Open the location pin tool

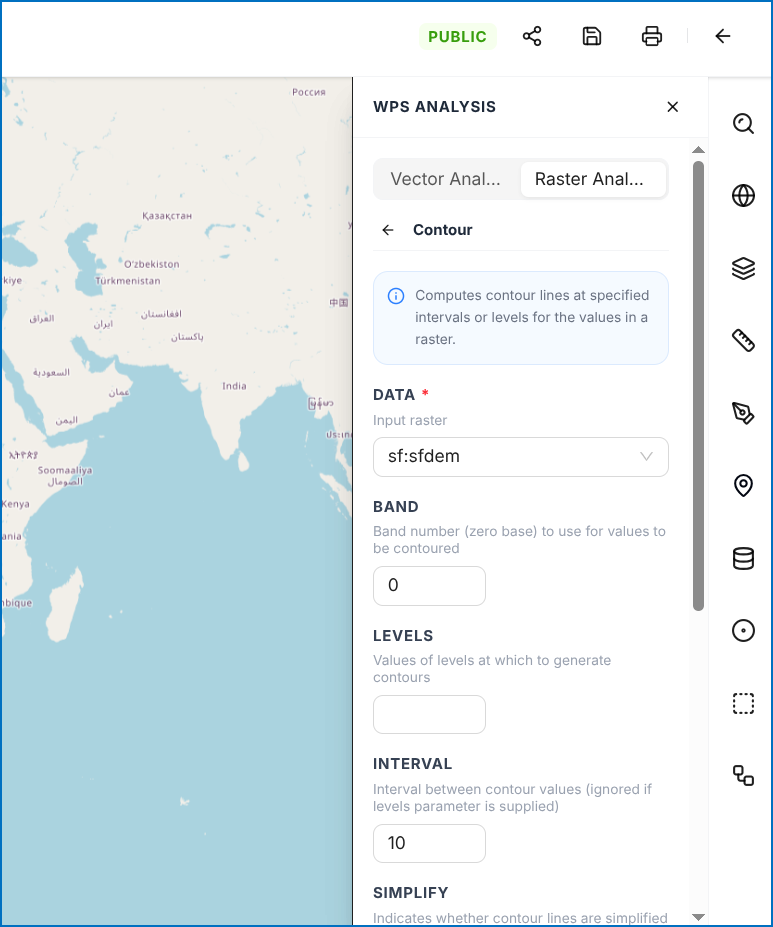(x=743, y=485)
